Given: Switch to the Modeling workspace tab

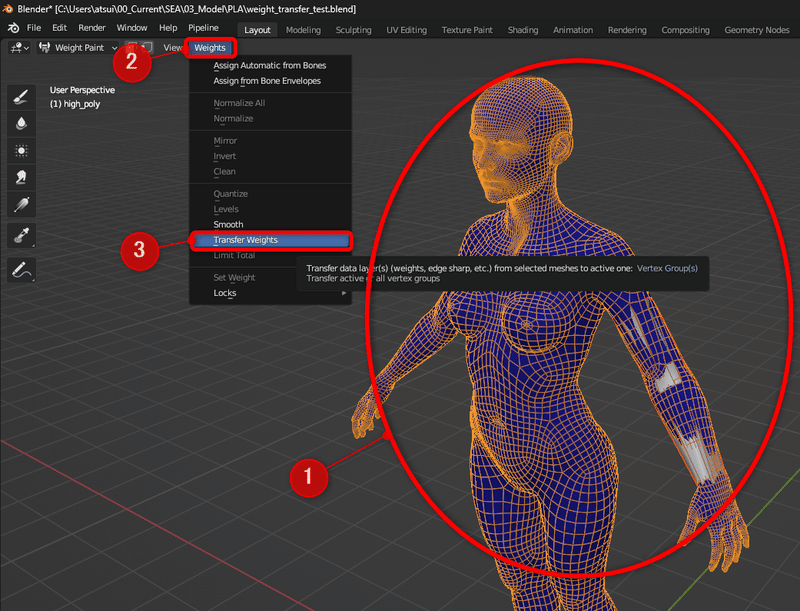Looking at the screenshot, I should coord(303,30).
